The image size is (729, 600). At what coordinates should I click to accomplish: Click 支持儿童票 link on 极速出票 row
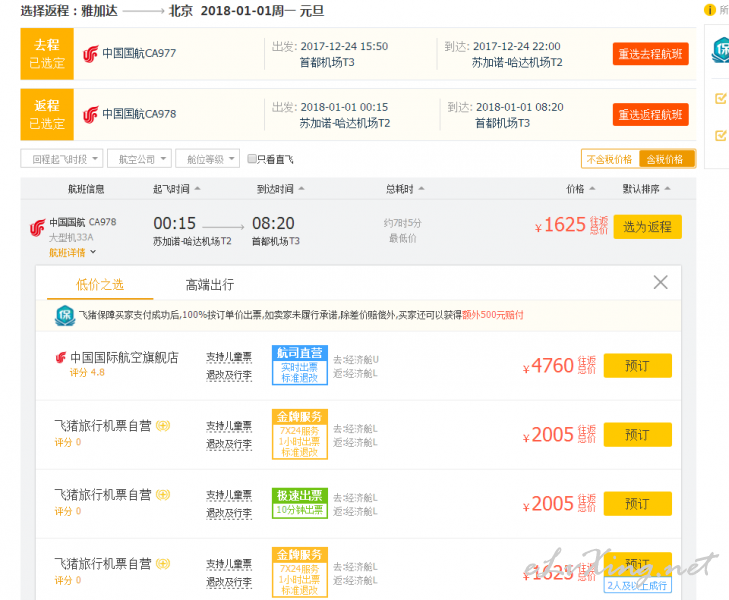click(x=229, y=495)
